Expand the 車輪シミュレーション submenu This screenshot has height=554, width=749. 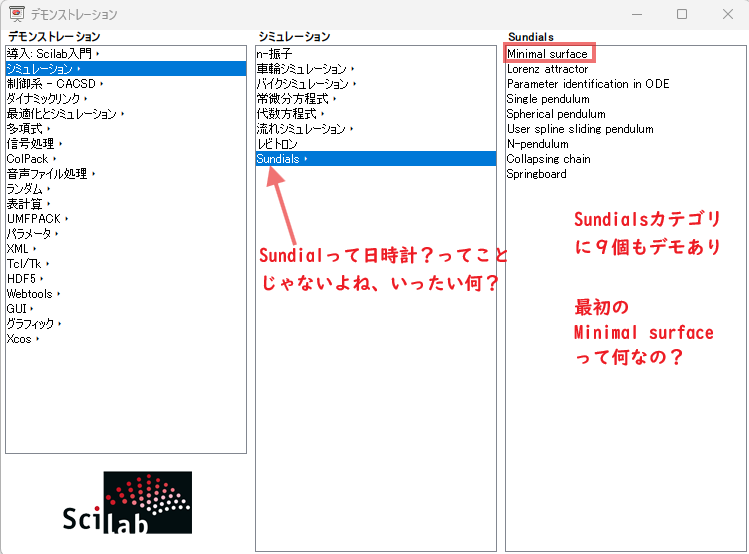376,69
